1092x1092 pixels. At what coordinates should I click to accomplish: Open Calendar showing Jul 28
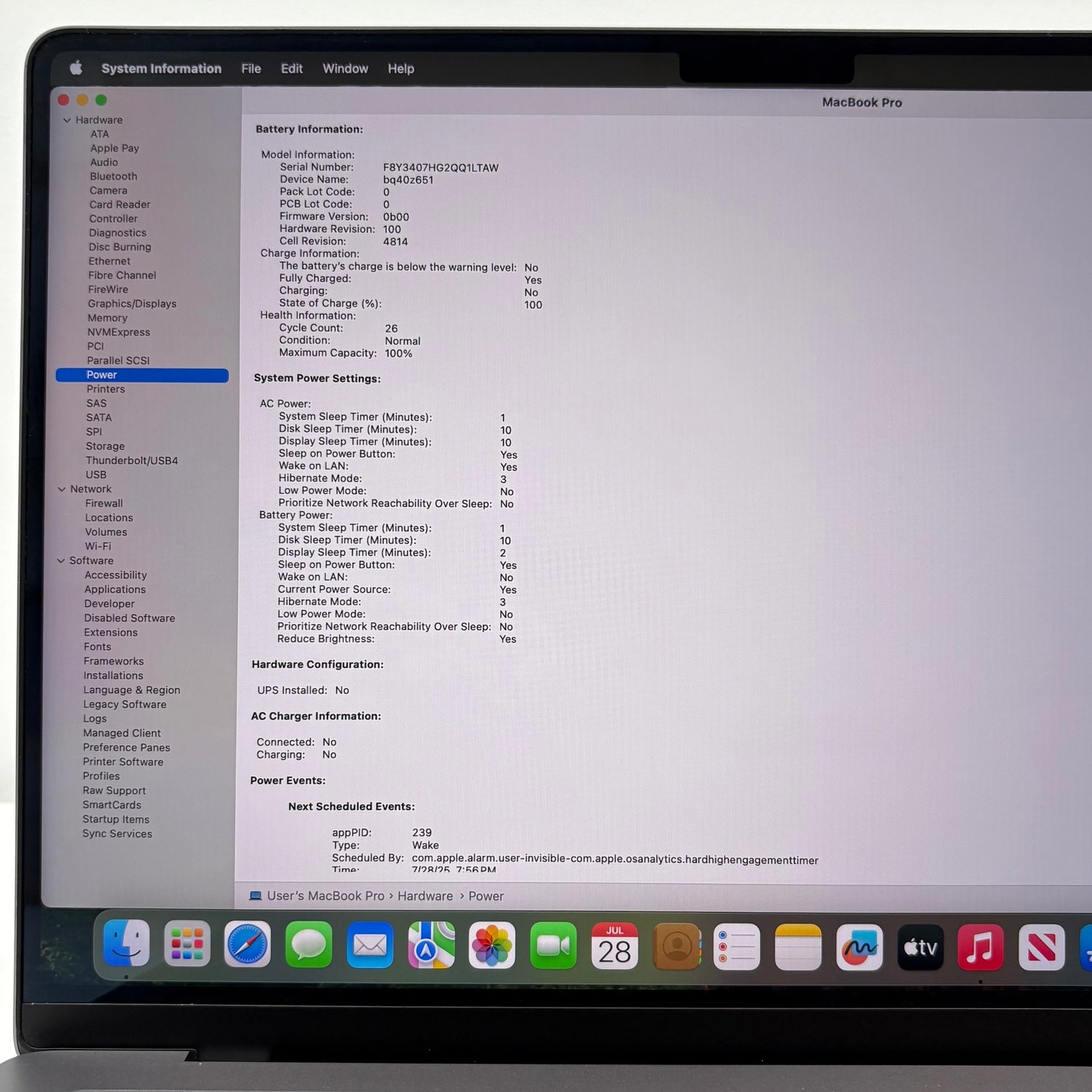point(614,946)
